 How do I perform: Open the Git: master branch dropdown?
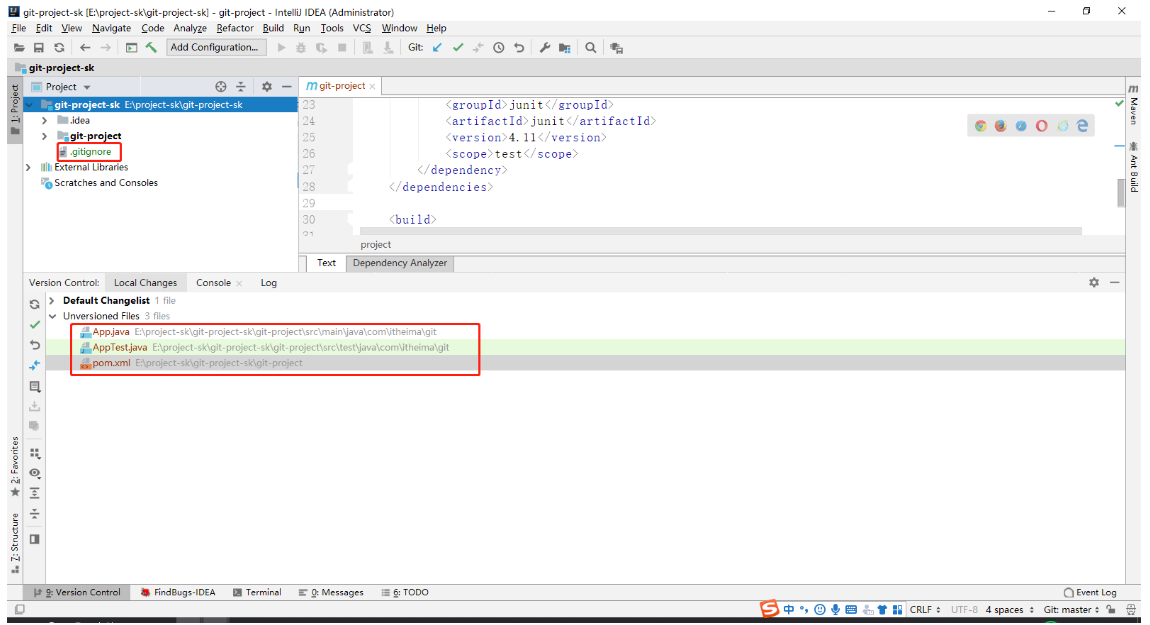(1072, 610)
